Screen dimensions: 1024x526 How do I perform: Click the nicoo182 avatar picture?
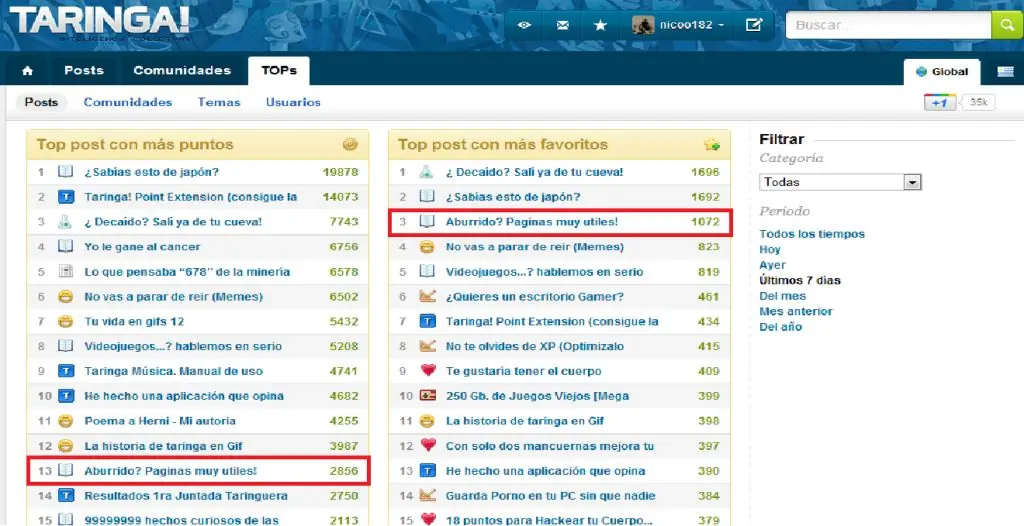tap(643, 25)
